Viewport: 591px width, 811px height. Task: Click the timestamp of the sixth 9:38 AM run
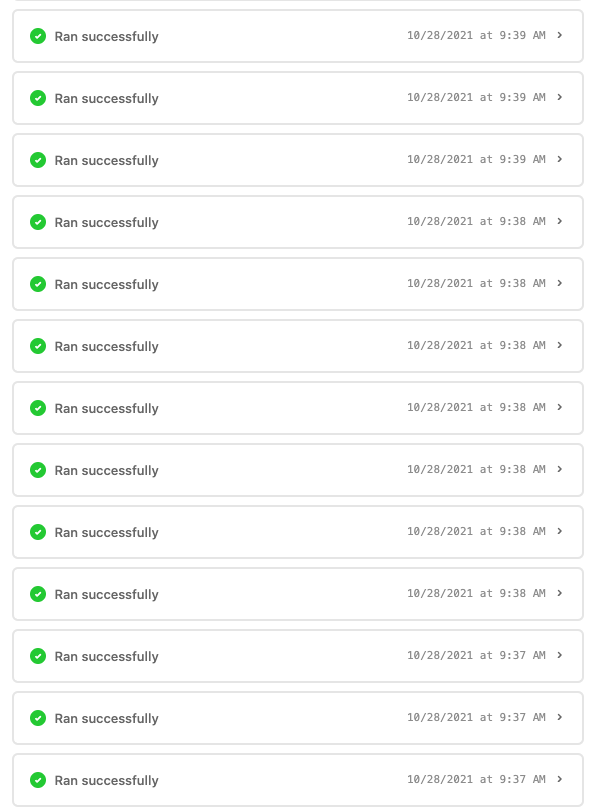476,531
